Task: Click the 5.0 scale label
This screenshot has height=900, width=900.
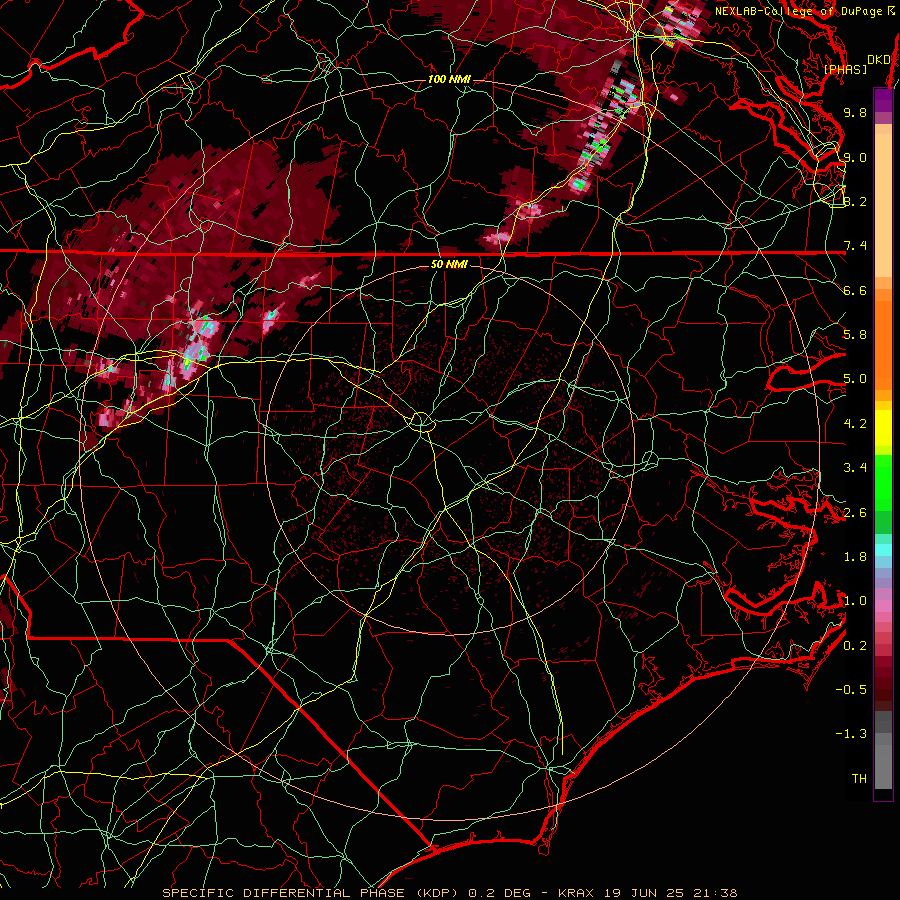Action: pyautogui.click(x=855, y=379)
